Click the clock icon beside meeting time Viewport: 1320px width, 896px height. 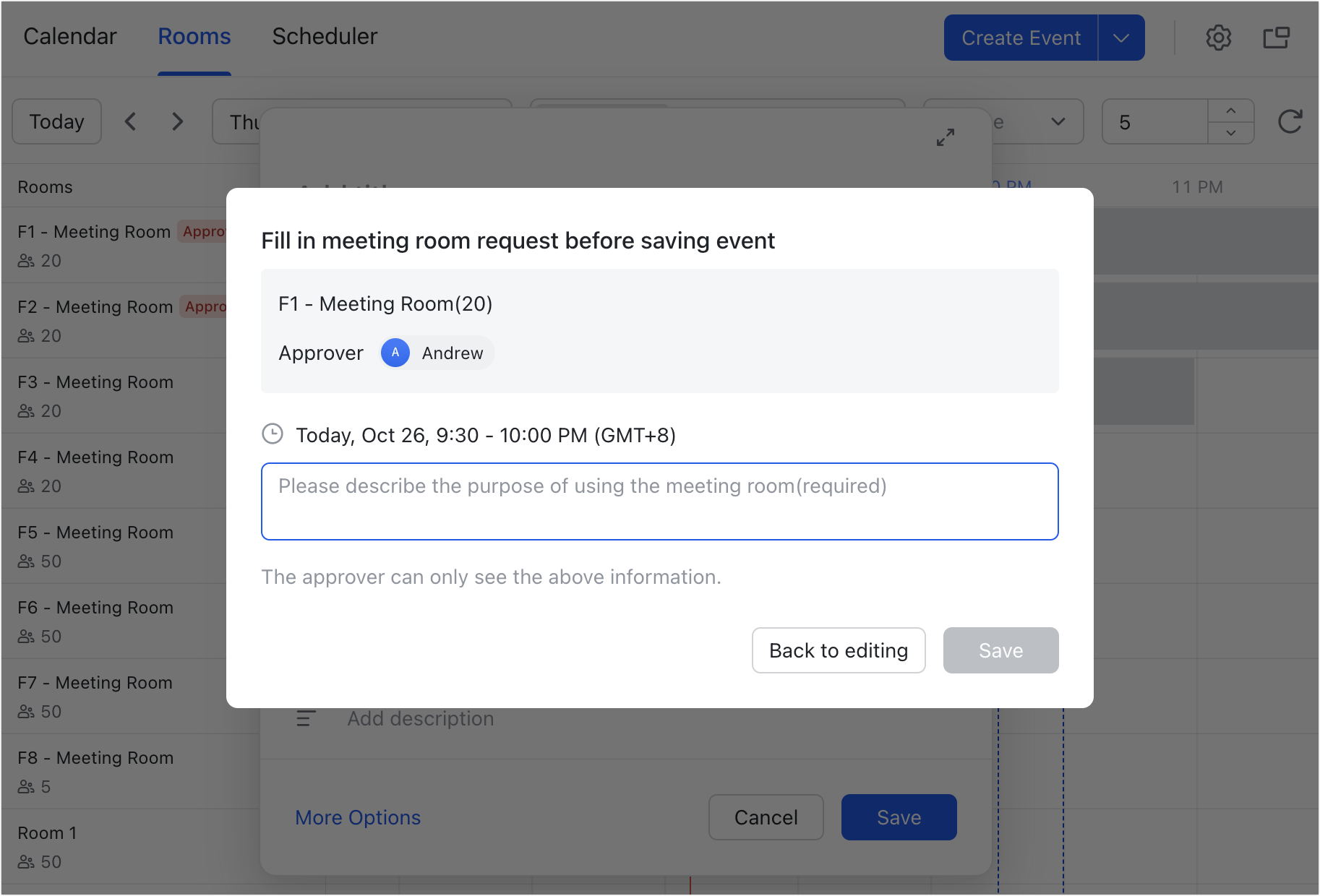click(x=273, y=434)
